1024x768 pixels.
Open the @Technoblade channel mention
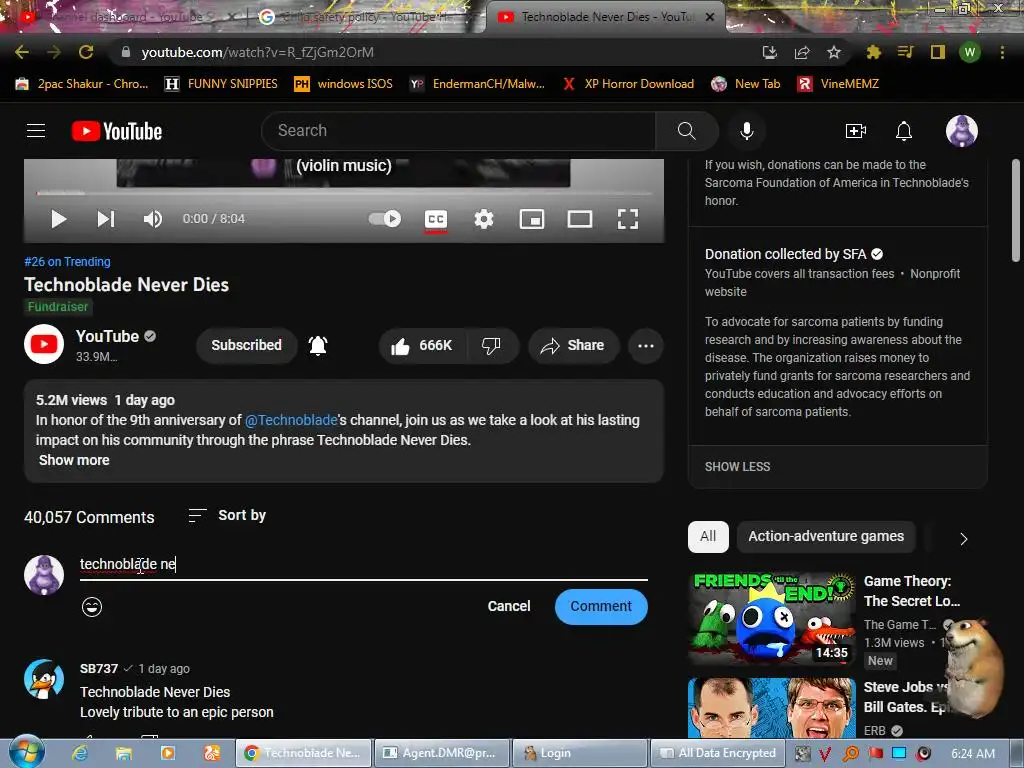291,420
